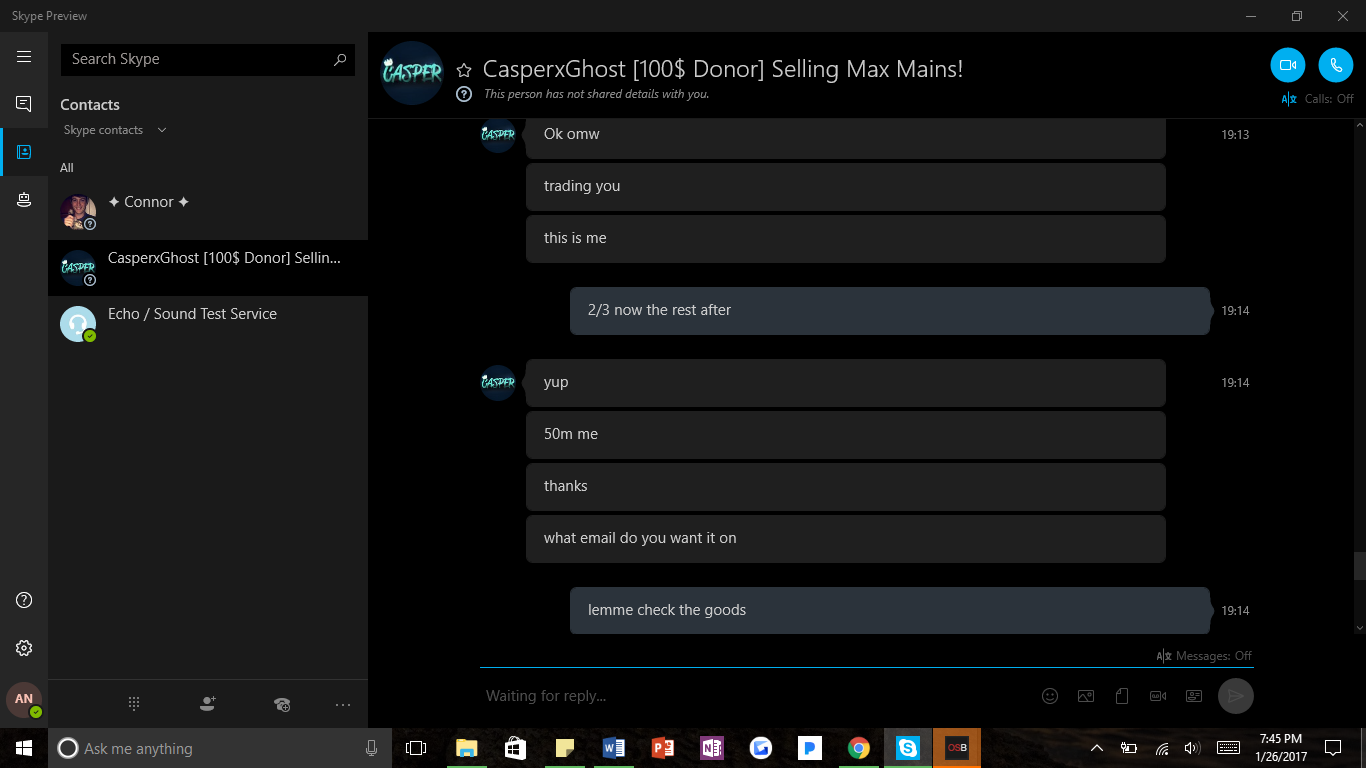The width and height of the screenshot is (1366, 768).
Task: Click the "2/3 now the rest after" message
Action: pos(890,310)
